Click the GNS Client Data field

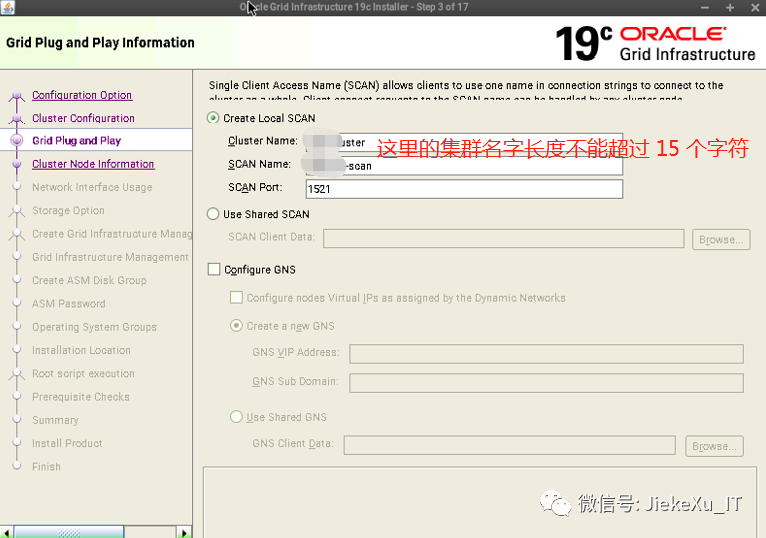[510, 445]
